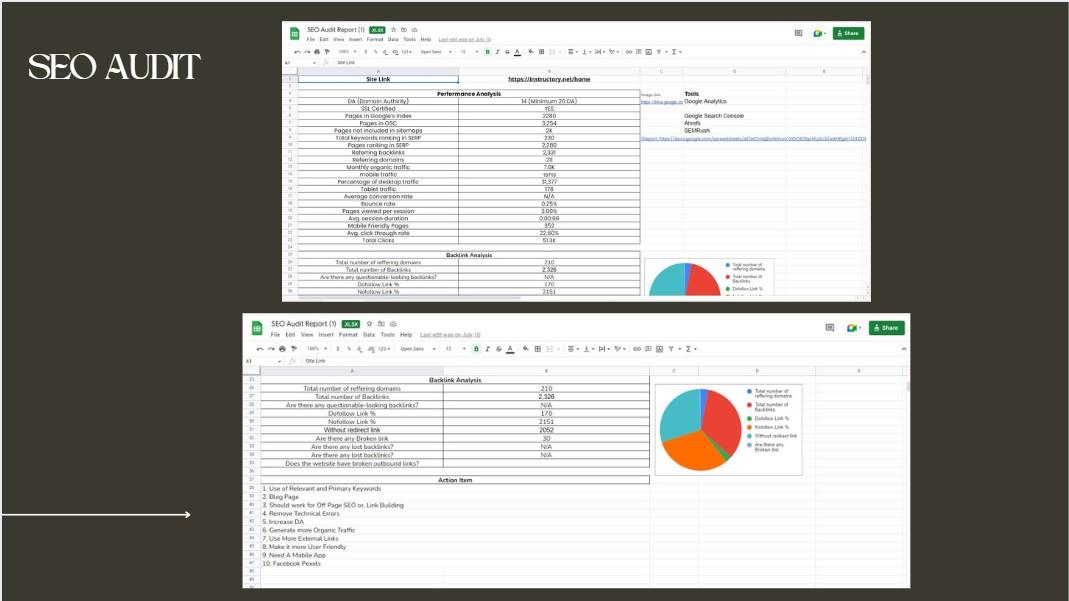Open the Insert menu in the upper spreadsheet
Screen dimensions: 1069x601
[x=355, y=39]
